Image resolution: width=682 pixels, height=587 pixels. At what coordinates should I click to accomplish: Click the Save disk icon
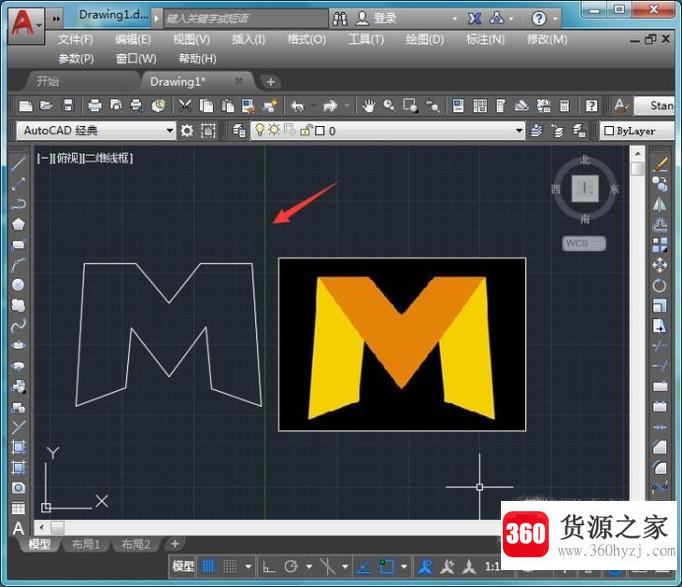tap(68, 106)
